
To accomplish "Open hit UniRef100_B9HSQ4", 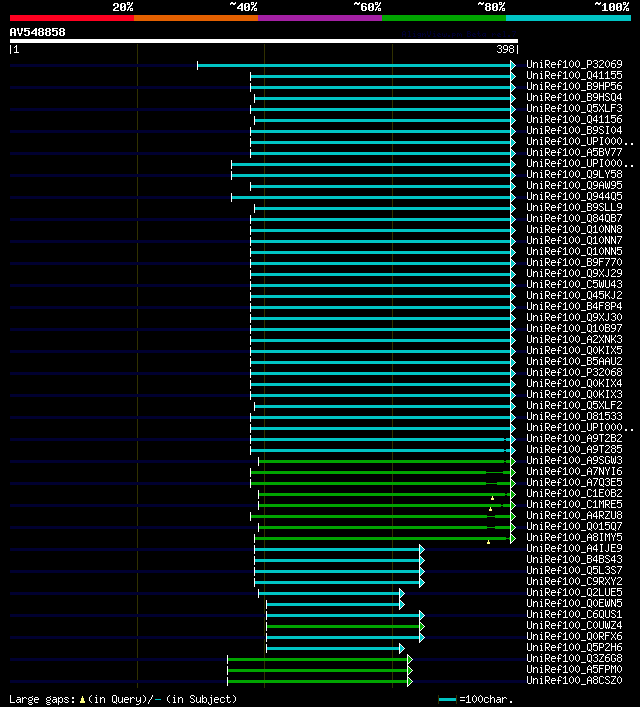I will pos(574,97).
